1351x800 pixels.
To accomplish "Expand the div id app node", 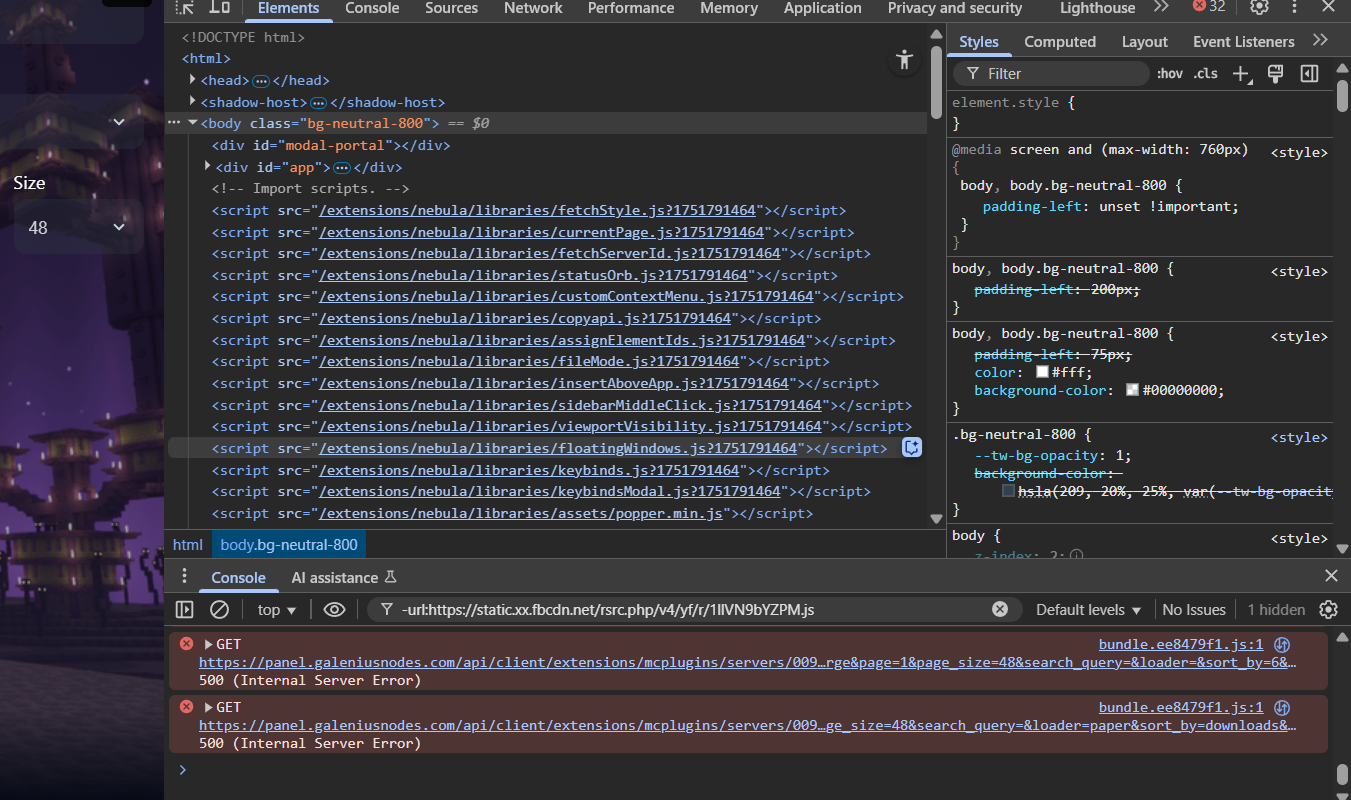I will [x=208, y=166].
